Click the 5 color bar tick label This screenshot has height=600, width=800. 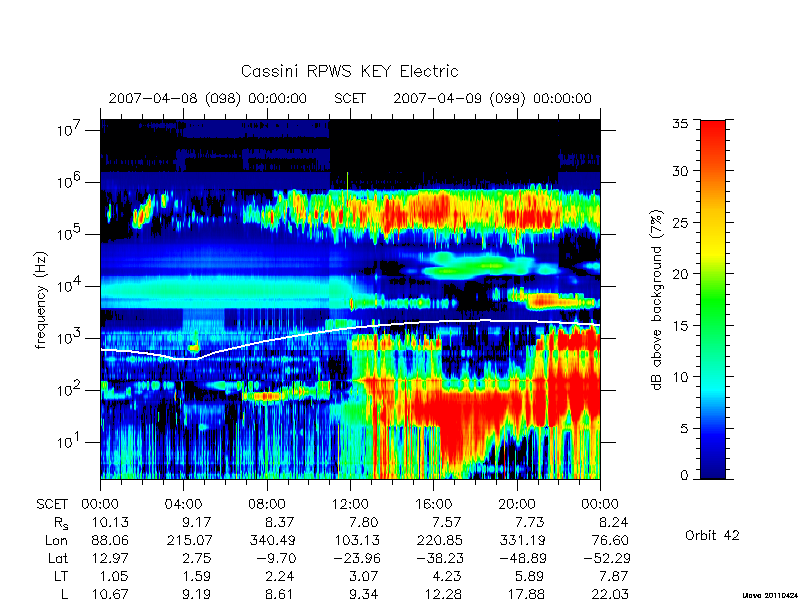(x=684, y=428)
